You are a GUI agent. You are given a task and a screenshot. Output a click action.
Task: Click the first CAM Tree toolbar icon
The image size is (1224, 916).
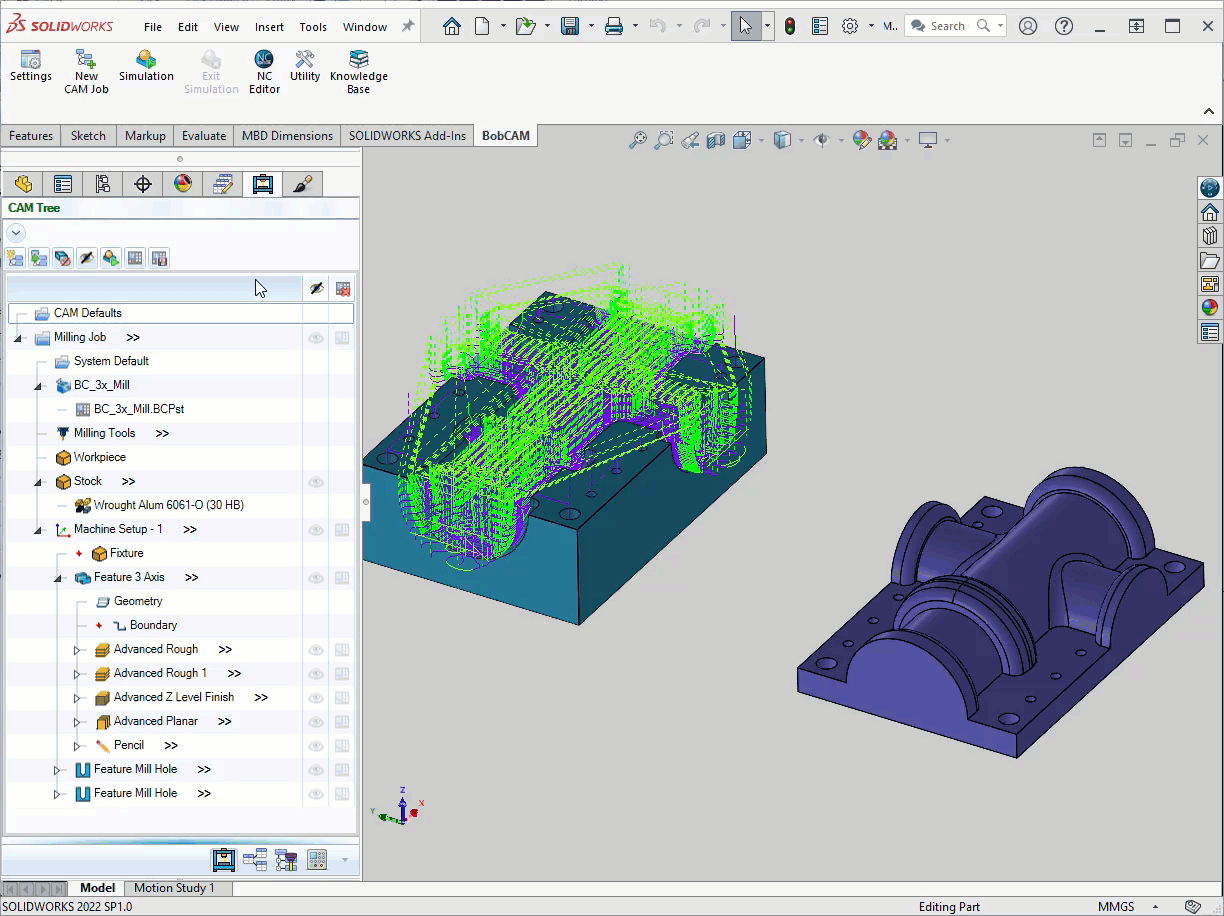[15, 258]
